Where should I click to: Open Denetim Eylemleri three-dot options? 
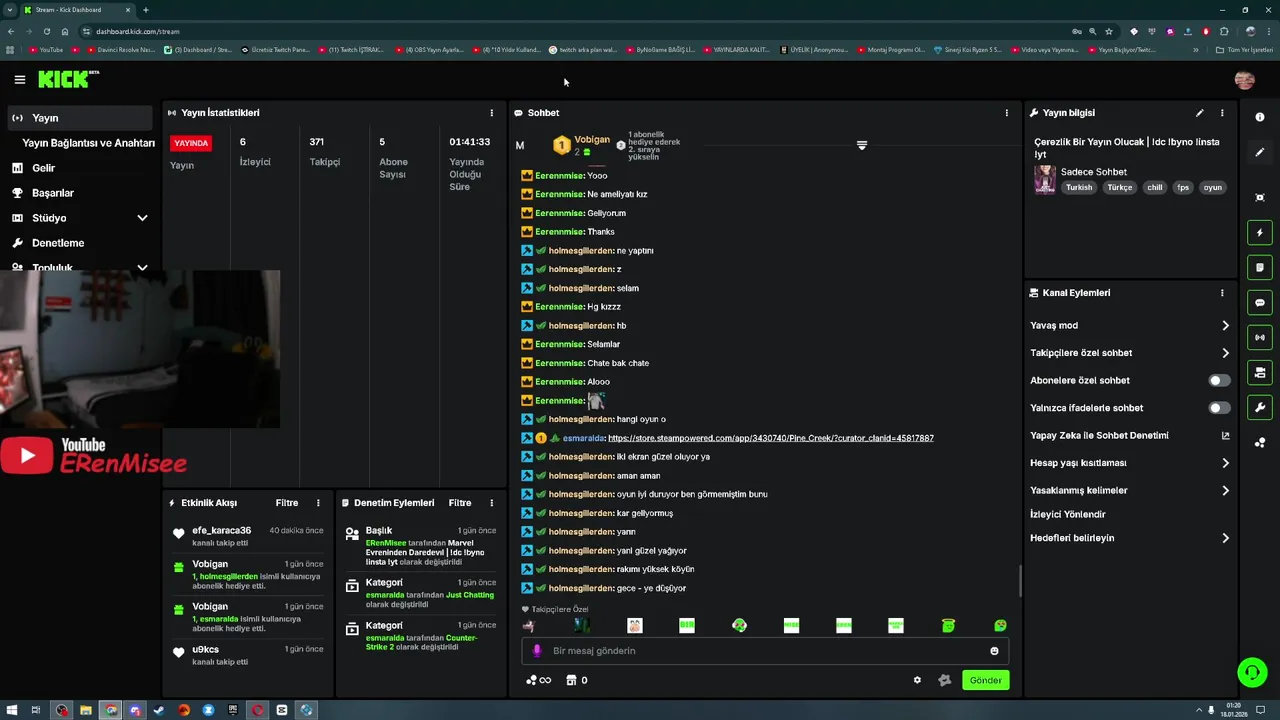[x=491, y=503]
